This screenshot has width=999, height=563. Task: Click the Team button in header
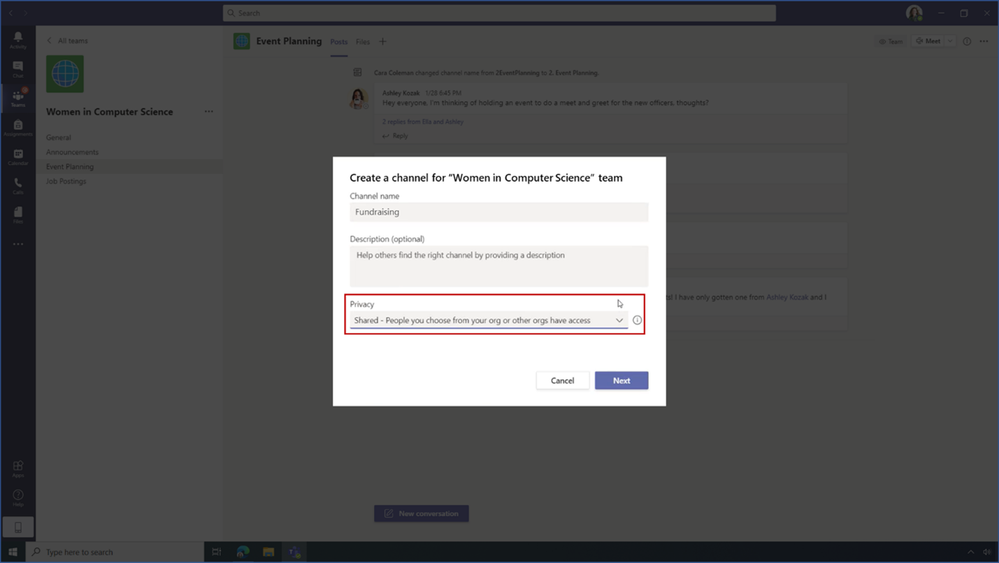pos(891,41)
